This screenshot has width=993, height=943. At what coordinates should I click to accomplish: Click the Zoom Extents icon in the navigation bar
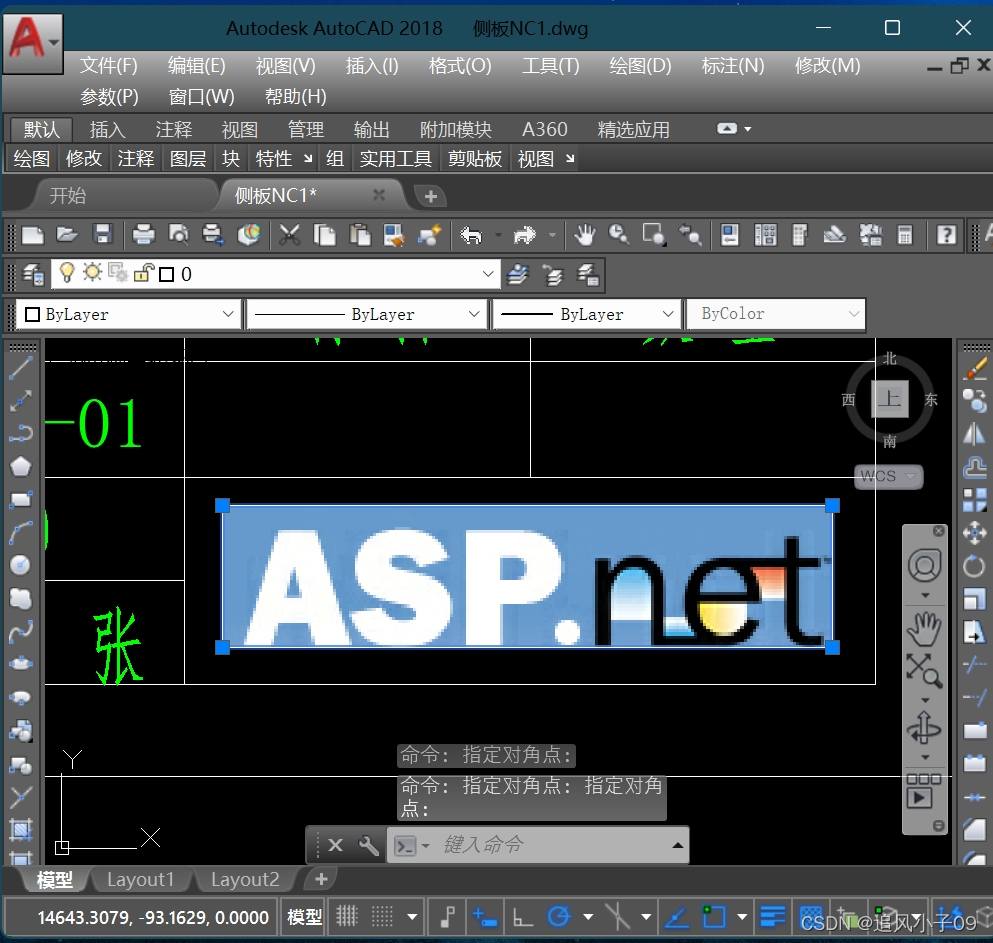click(925, 671)
